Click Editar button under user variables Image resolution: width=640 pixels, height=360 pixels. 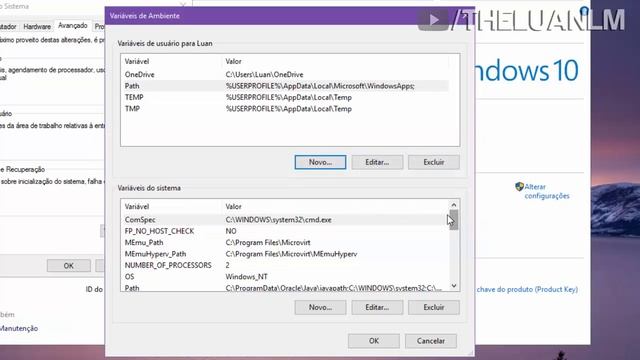coord(377,162)
